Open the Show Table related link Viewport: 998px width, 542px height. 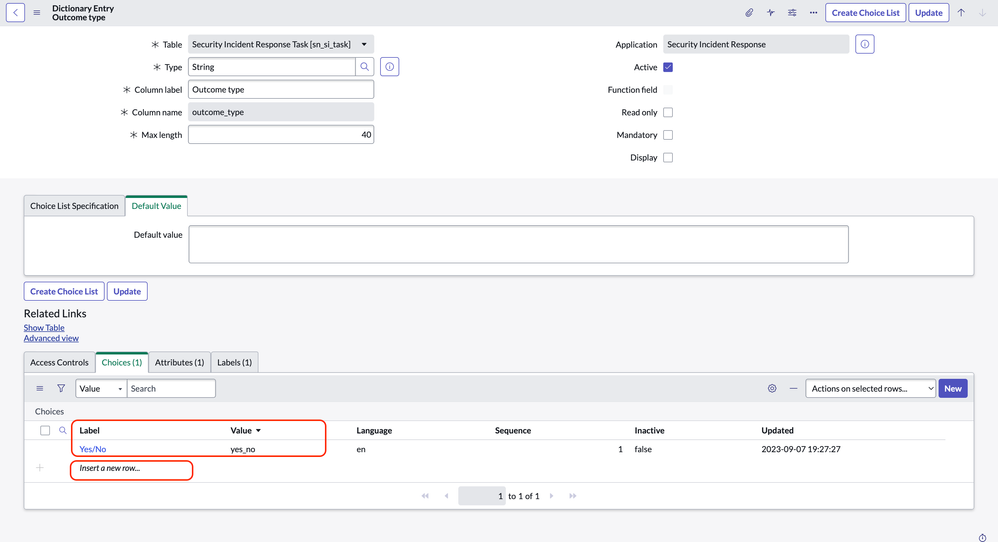pos(44,328)
